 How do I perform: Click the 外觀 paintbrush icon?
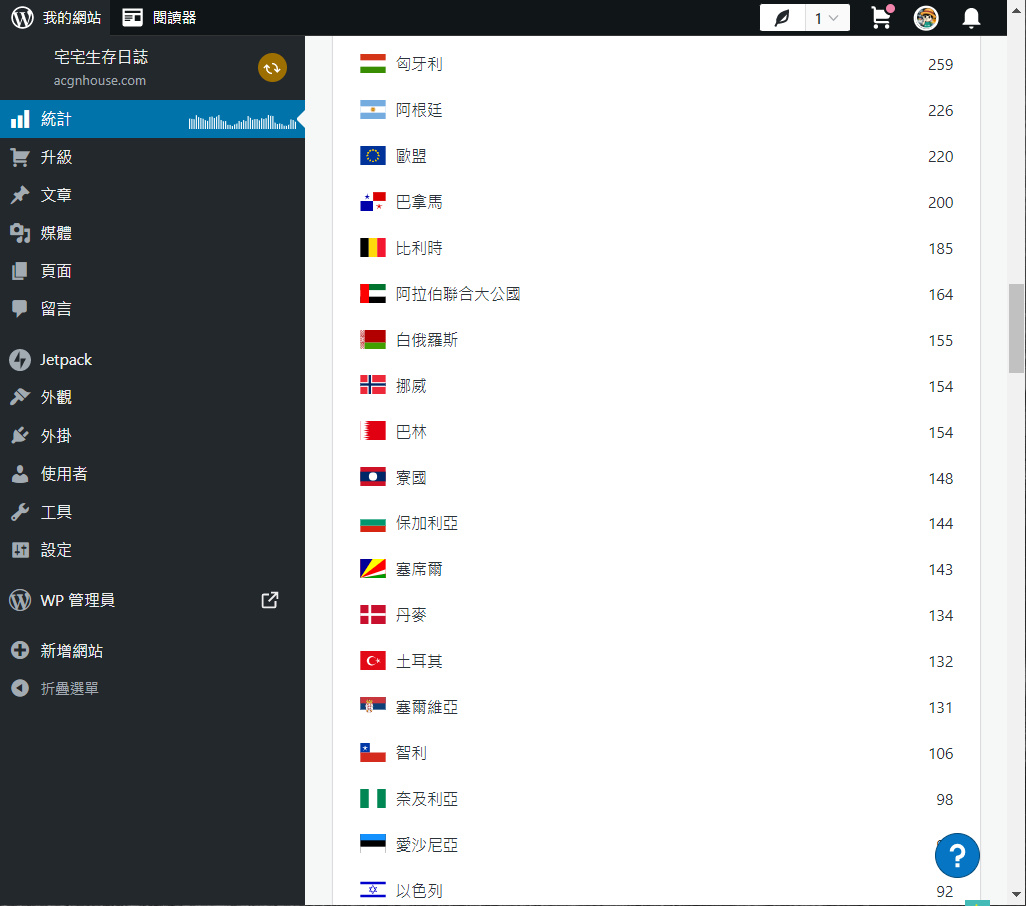pos(20,397)
